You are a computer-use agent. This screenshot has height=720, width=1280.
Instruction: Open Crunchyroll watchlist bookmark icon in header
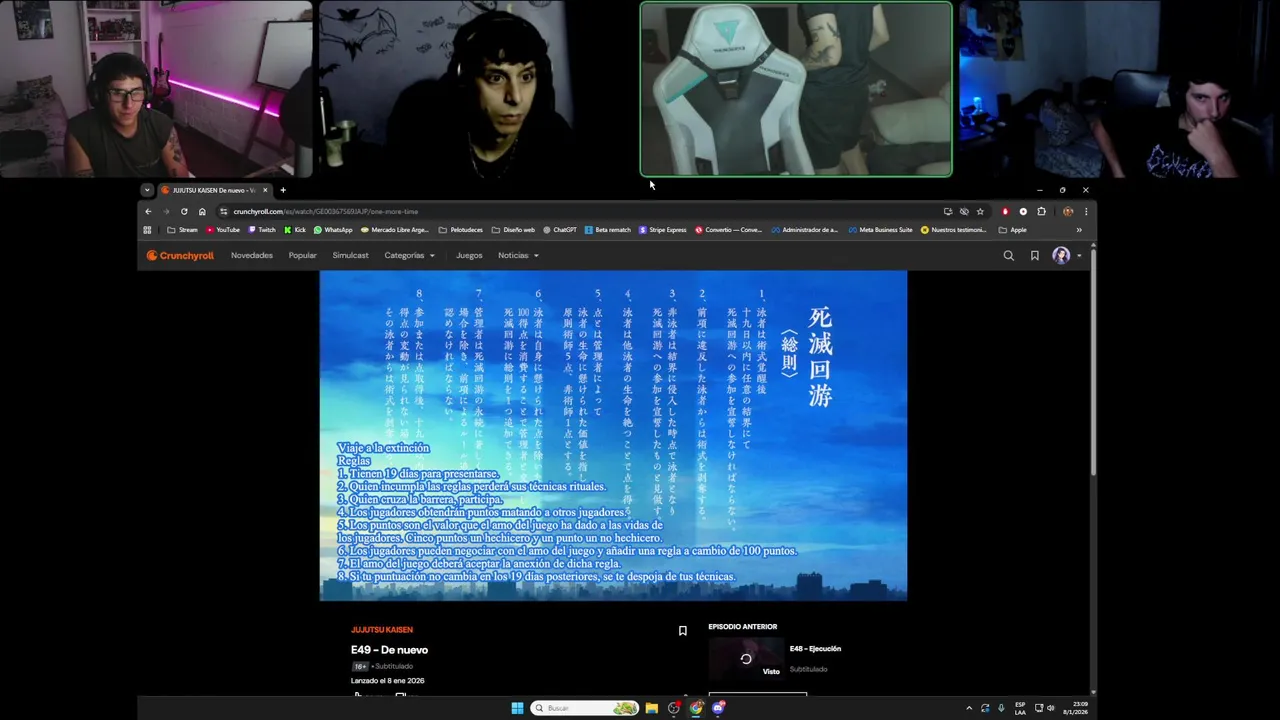[x=1034, y=256]
